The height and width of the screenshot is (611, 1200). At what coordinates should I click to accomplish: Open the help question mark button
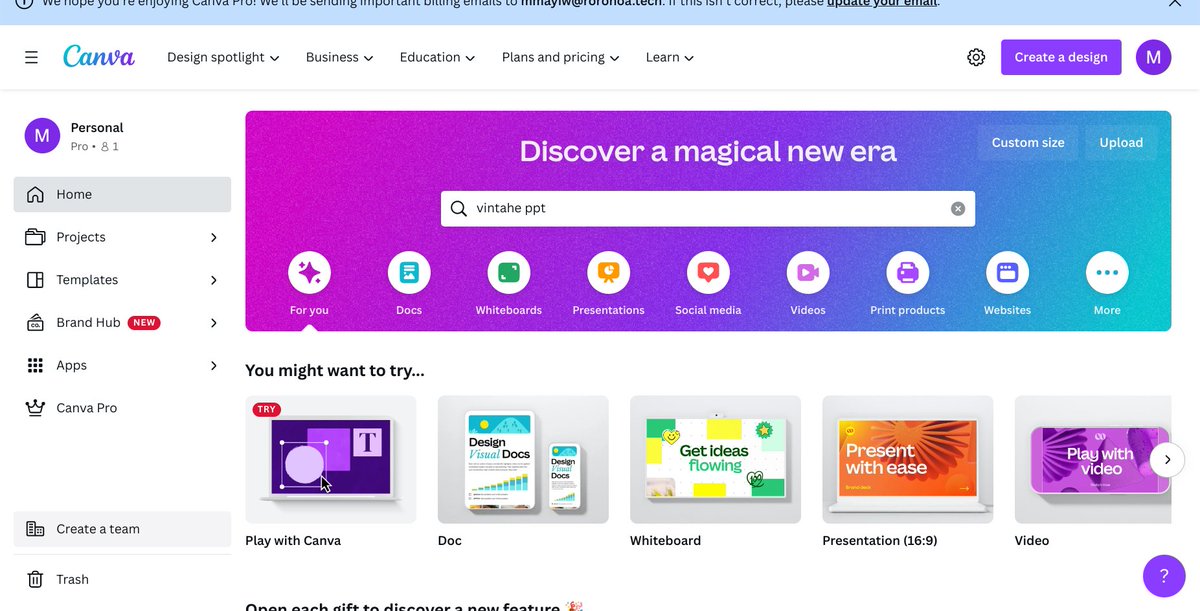[x=1164, y=576]
